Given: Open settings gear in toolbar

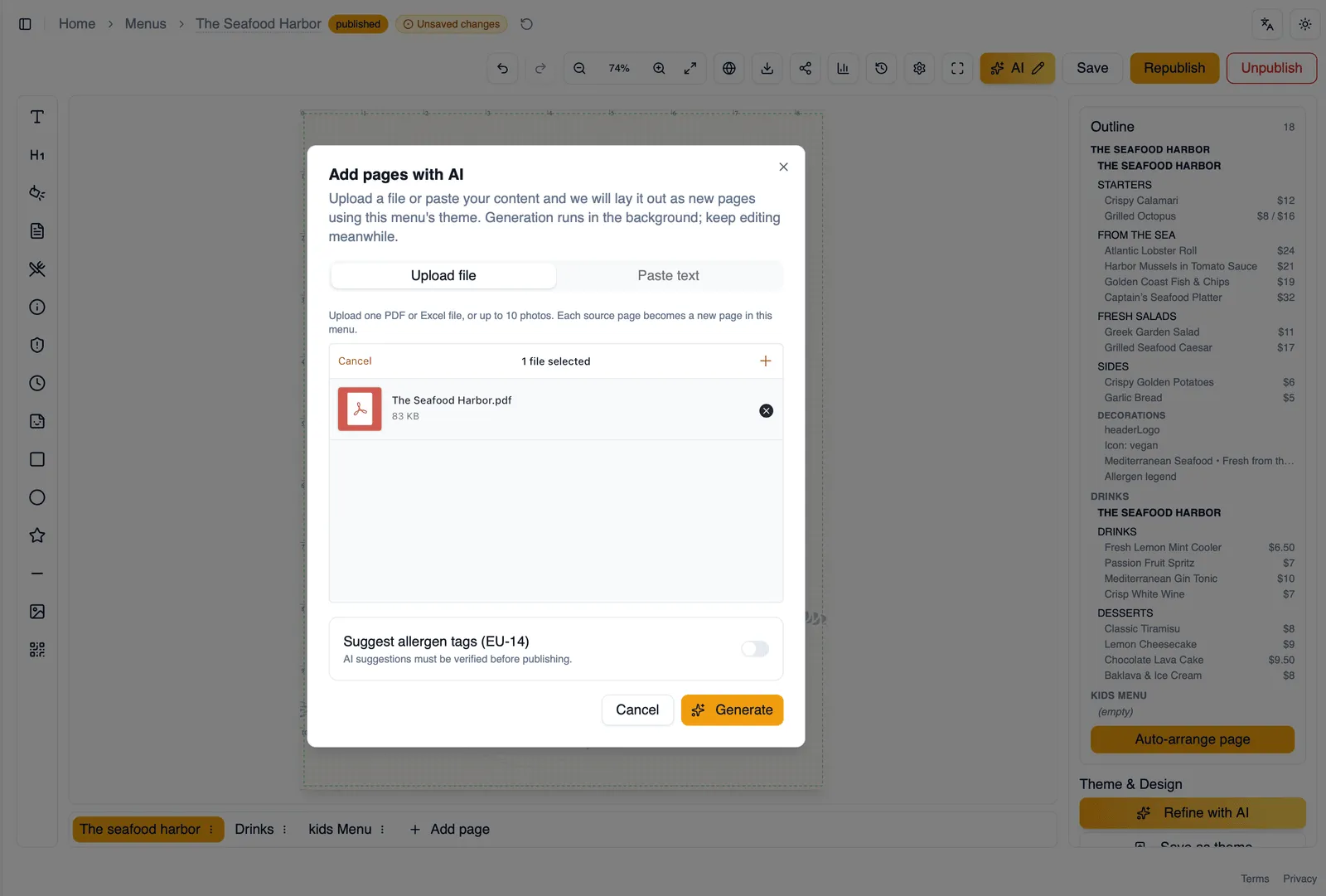Looking at the screenshot, I should pos(919,68).
